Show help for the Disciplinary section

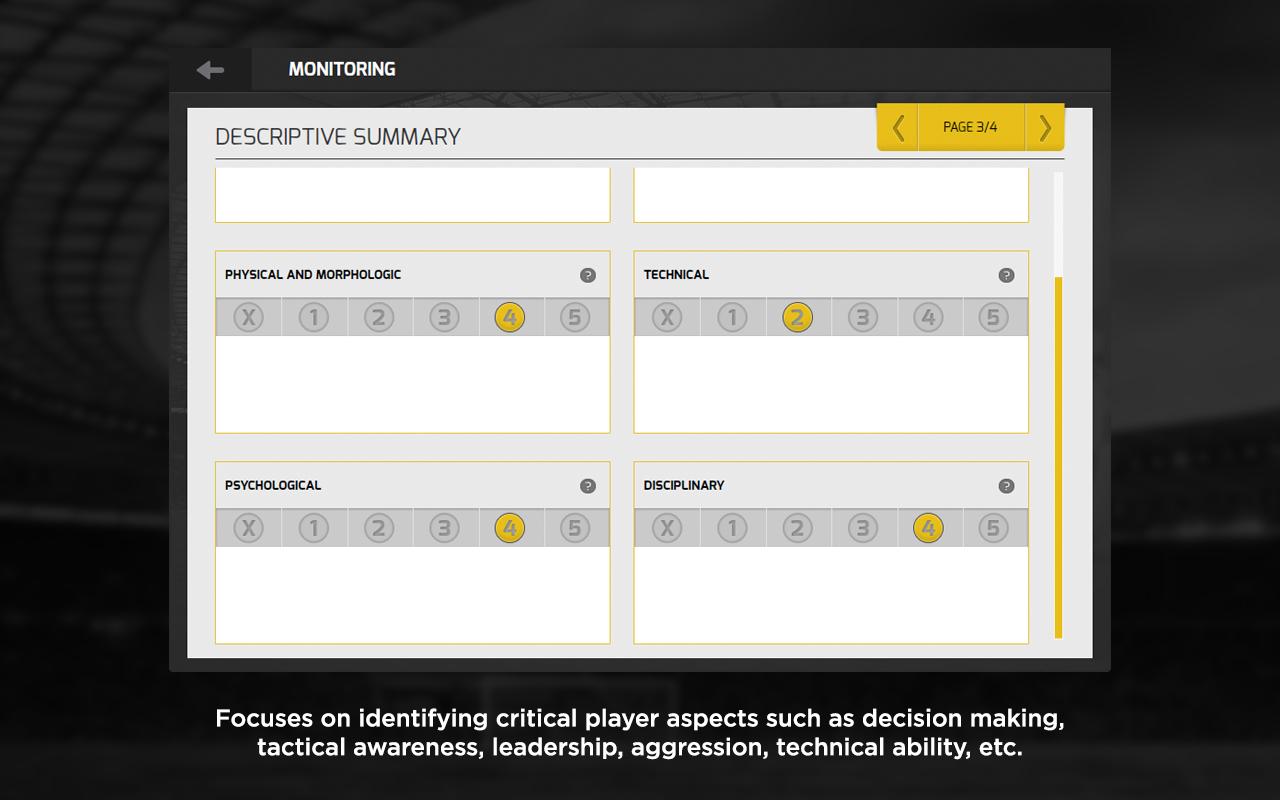tap(1006, 486)
